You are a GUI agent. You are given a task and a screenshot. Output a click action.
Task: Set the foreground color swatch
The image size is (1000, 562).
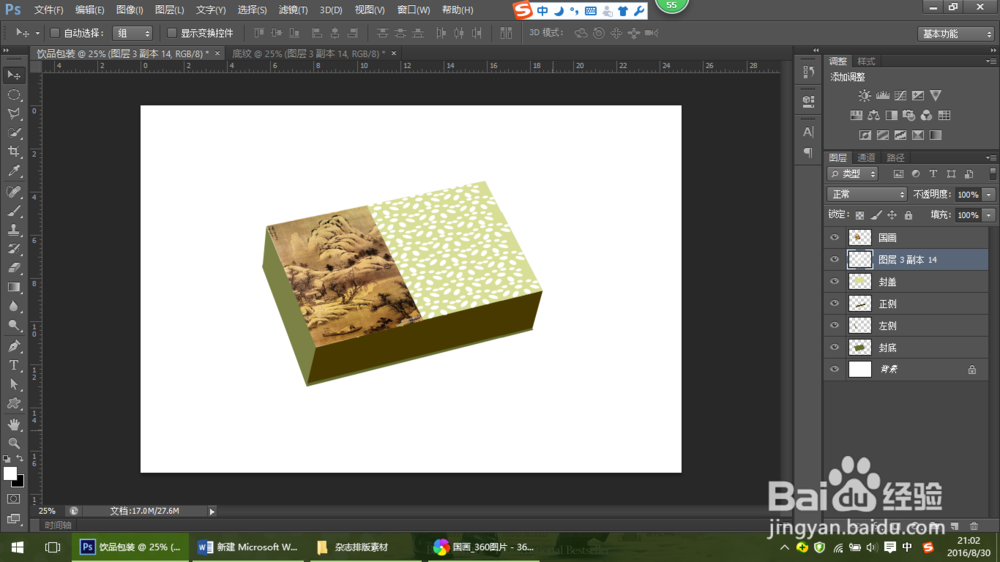(9, 473)
